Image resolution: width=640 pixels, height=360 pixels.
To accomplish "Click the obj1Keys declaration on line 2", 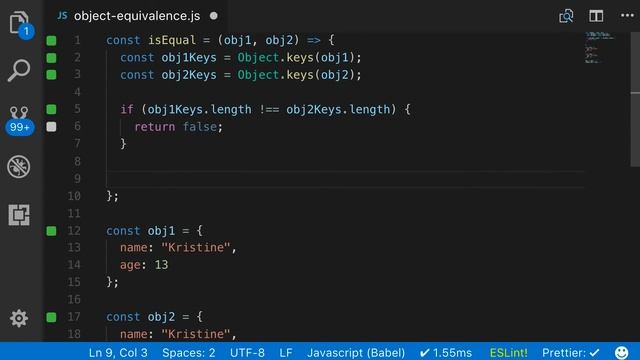I will click(x=189, y=58).
